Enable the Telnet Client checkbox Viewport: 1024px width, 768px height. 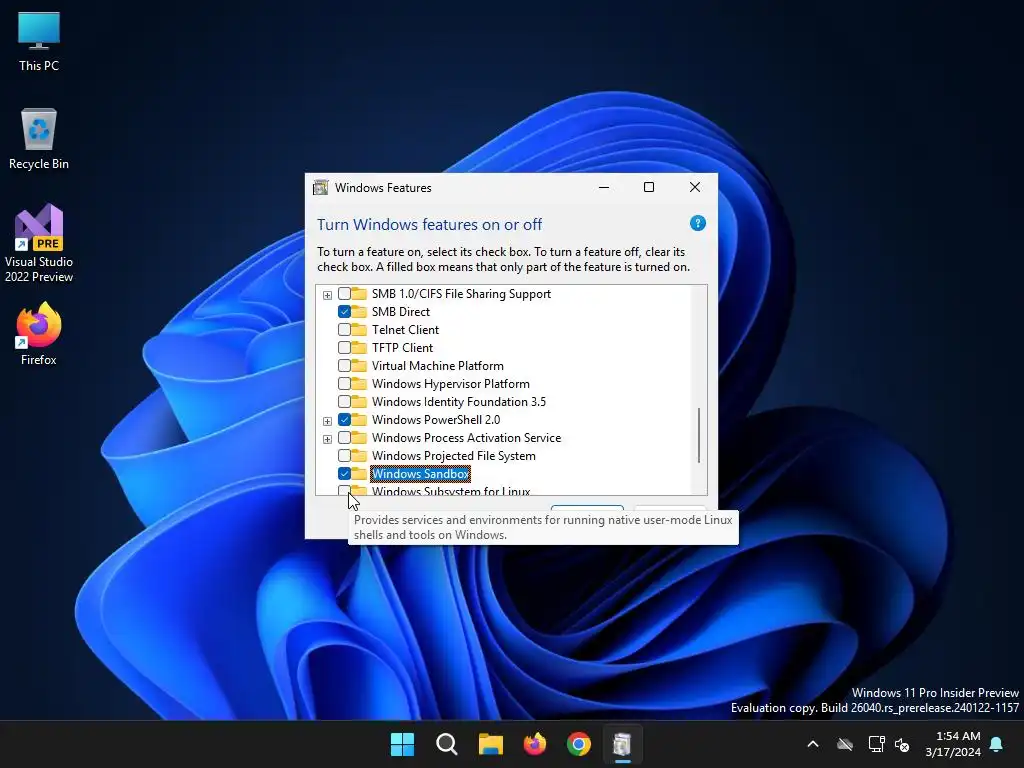344,330
